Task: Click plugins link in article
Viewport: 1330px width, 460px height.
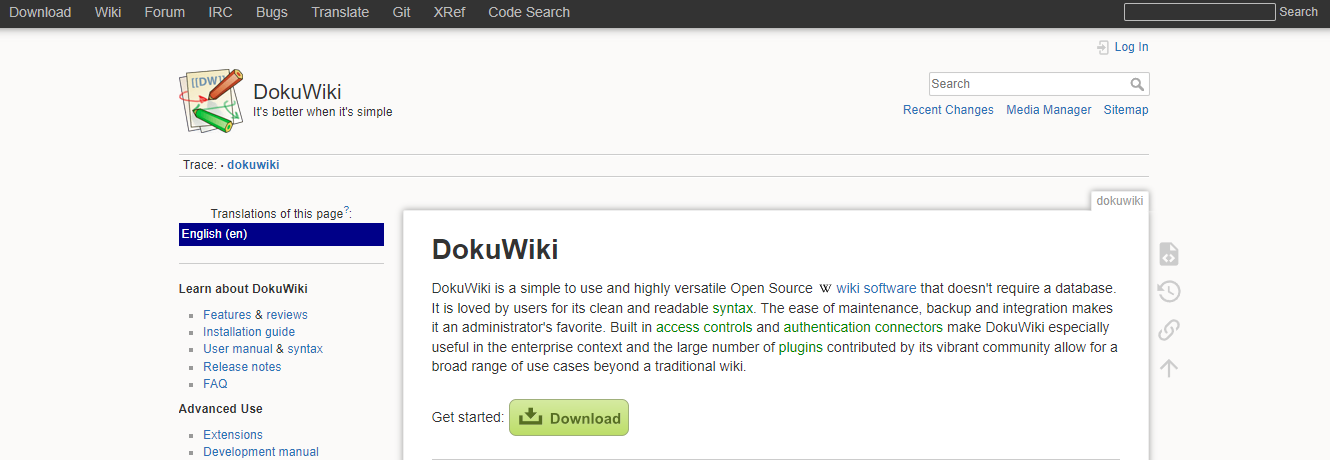Action: click(x=801, y=347)
